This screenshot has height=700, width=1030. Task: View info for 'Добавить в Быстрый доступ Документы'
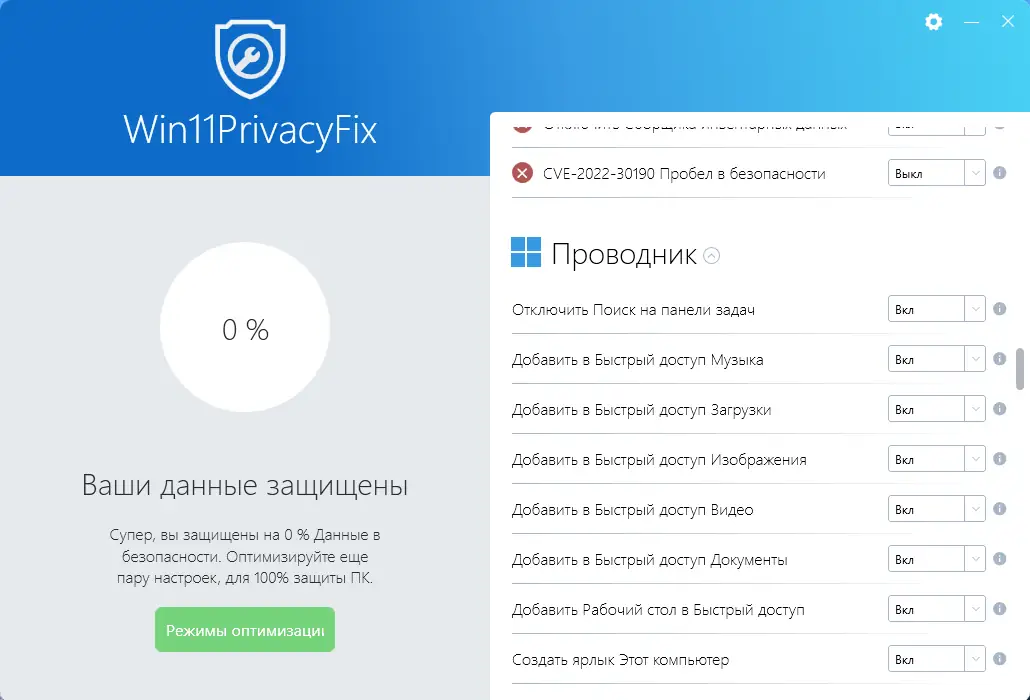[999, 558]
